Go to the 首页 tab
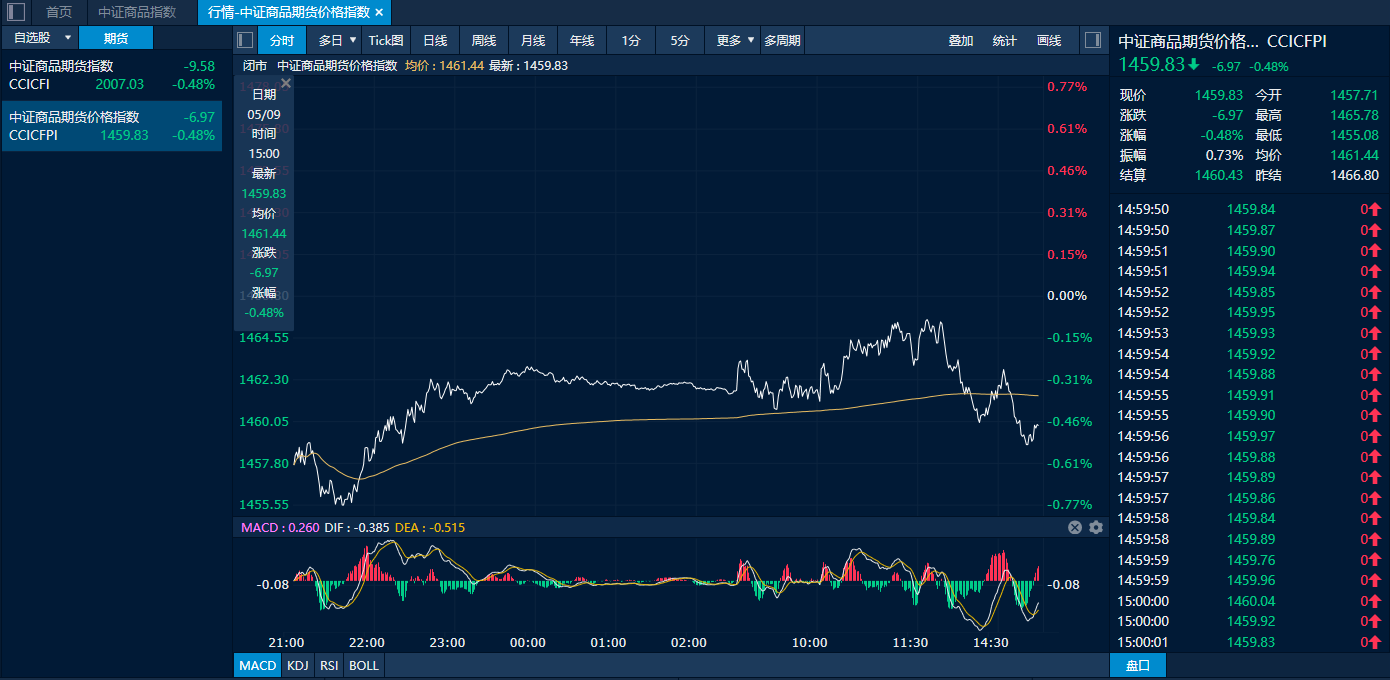Image resolution: width=1390 pixels, height=680 pixels. click(x=59, y=12)
